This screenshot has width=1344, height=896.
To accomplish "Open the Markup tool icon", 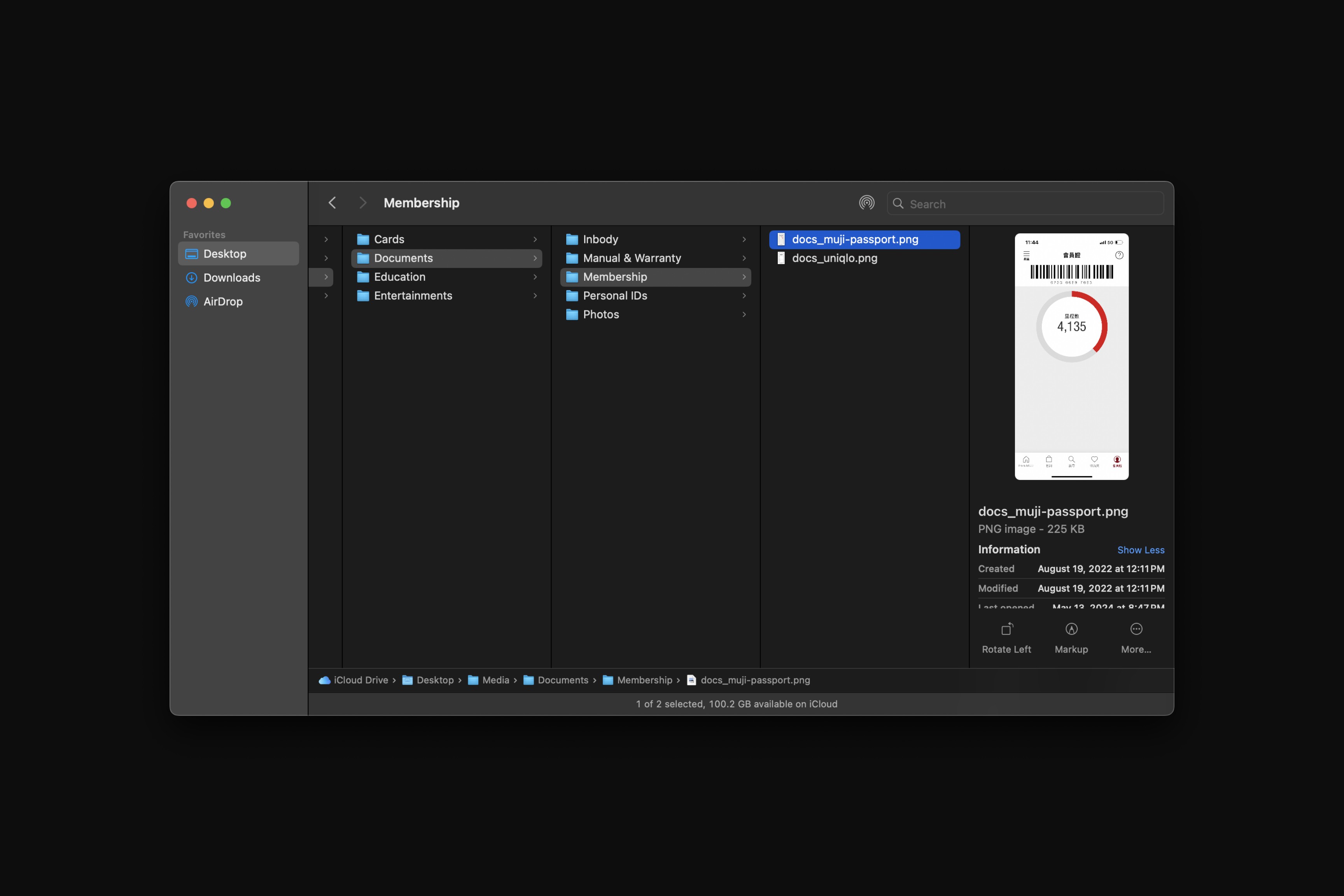I will coord(1071,629).
